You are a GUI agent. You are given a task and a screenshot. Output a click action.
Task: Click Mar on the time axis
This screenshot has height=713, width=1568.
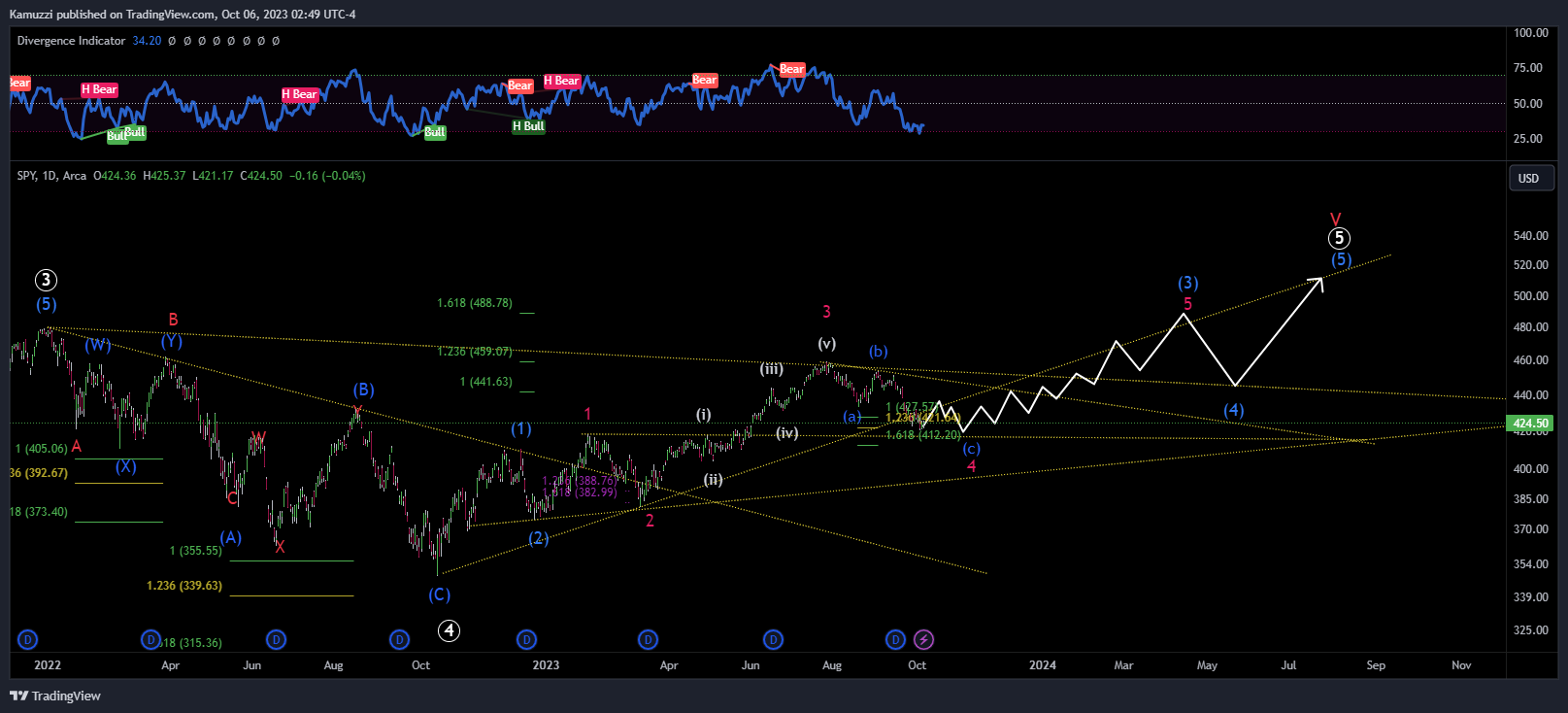[1123, 665]
